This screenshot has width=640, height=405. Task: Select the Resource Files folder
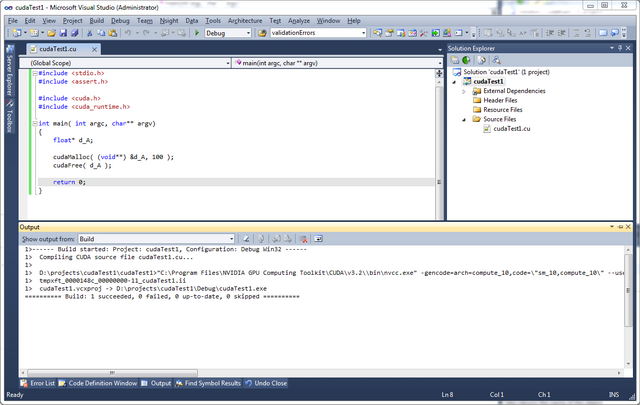click(502, 110)
